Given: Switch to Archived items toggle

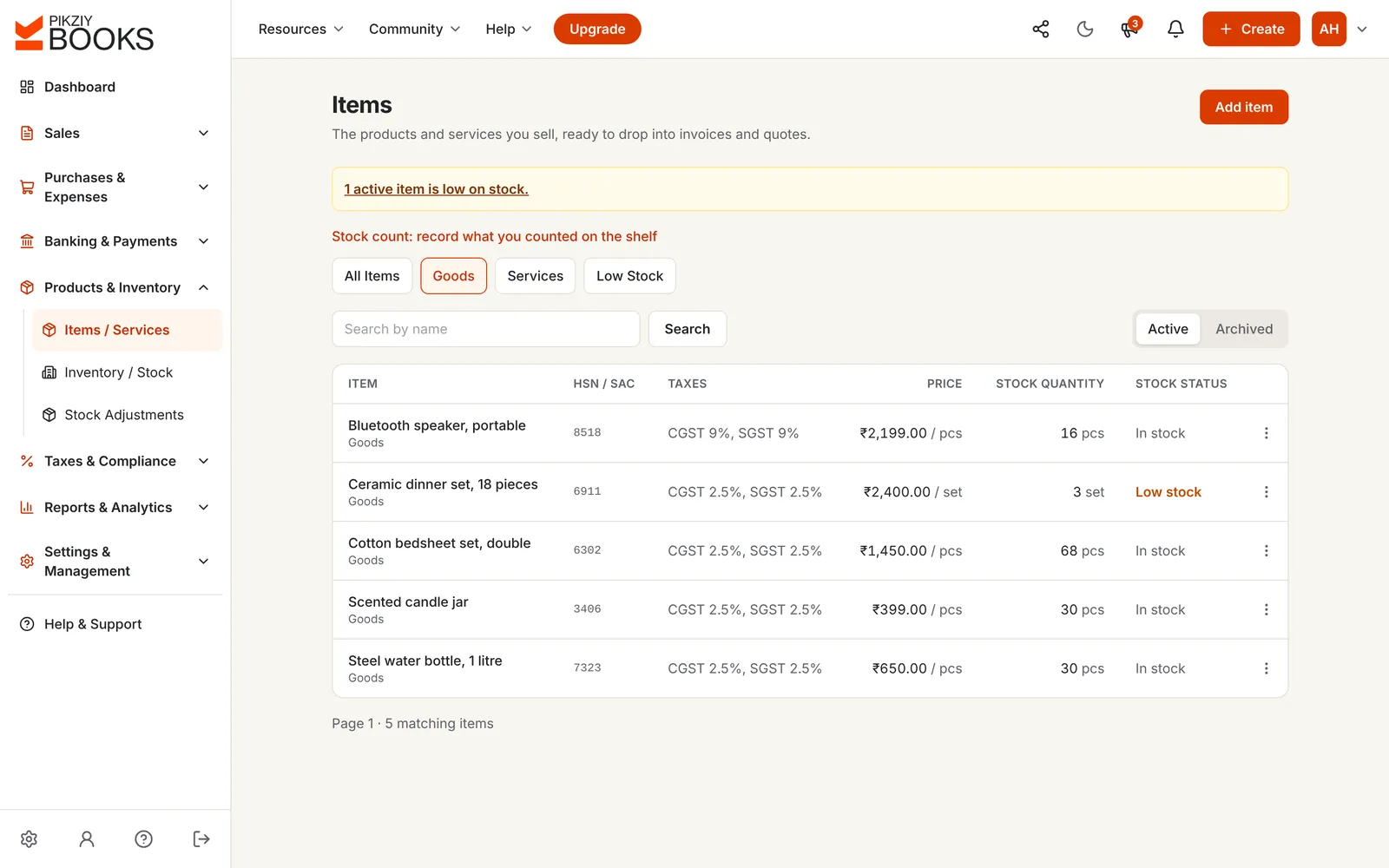Looking at the screenshot, I should (1243, 329).
